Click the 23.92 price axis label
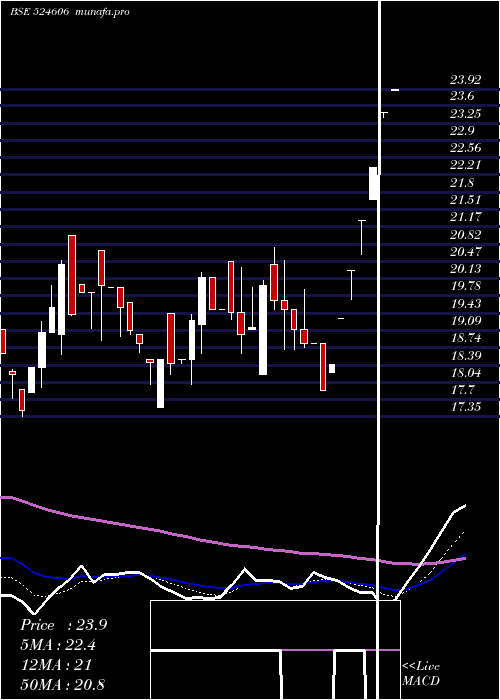Viewport: 500px width, 700px height. [x=465, y=80]
